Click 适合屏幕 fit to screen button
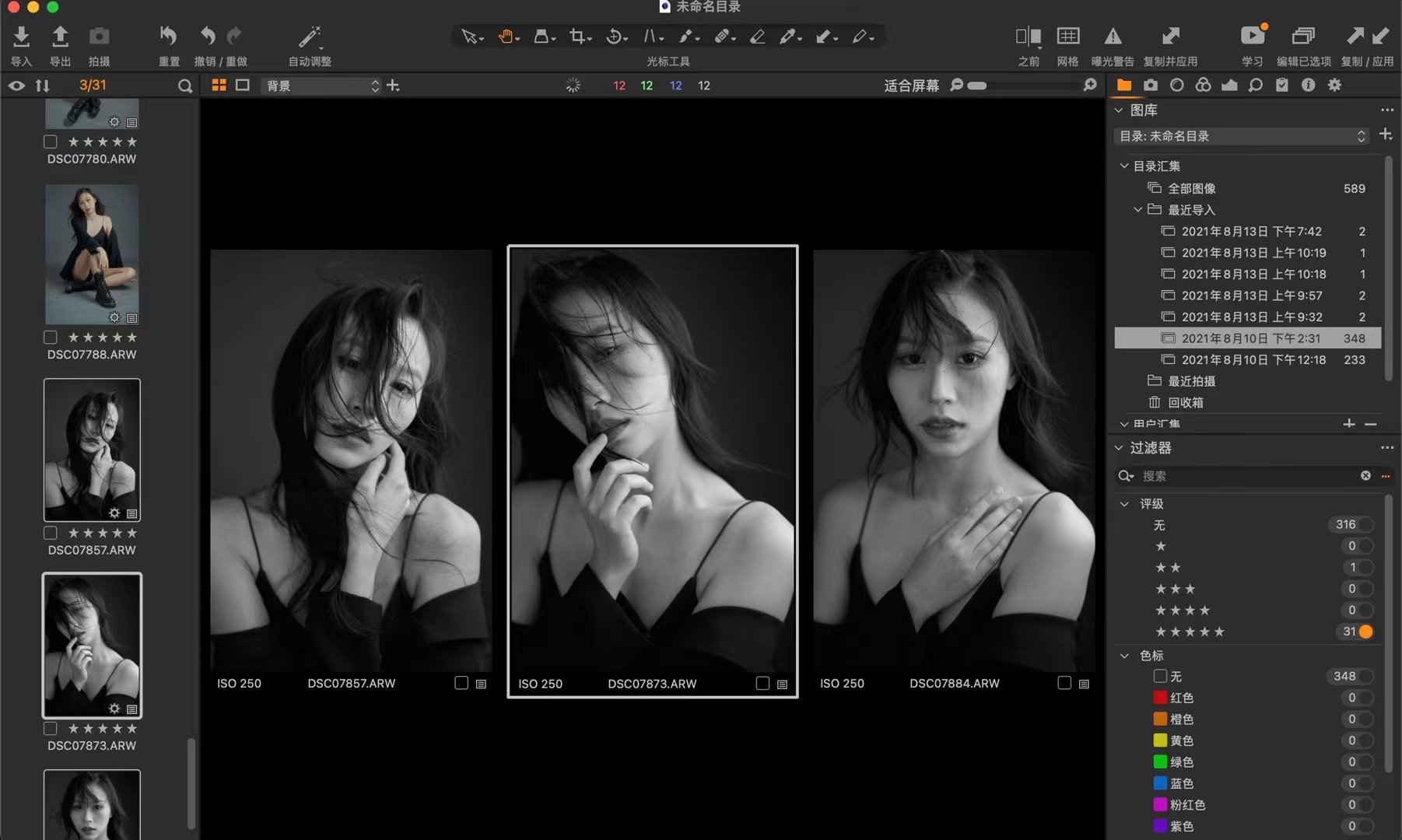The height and width of the screenshot is (840, 1402). [x=911, y=86]
